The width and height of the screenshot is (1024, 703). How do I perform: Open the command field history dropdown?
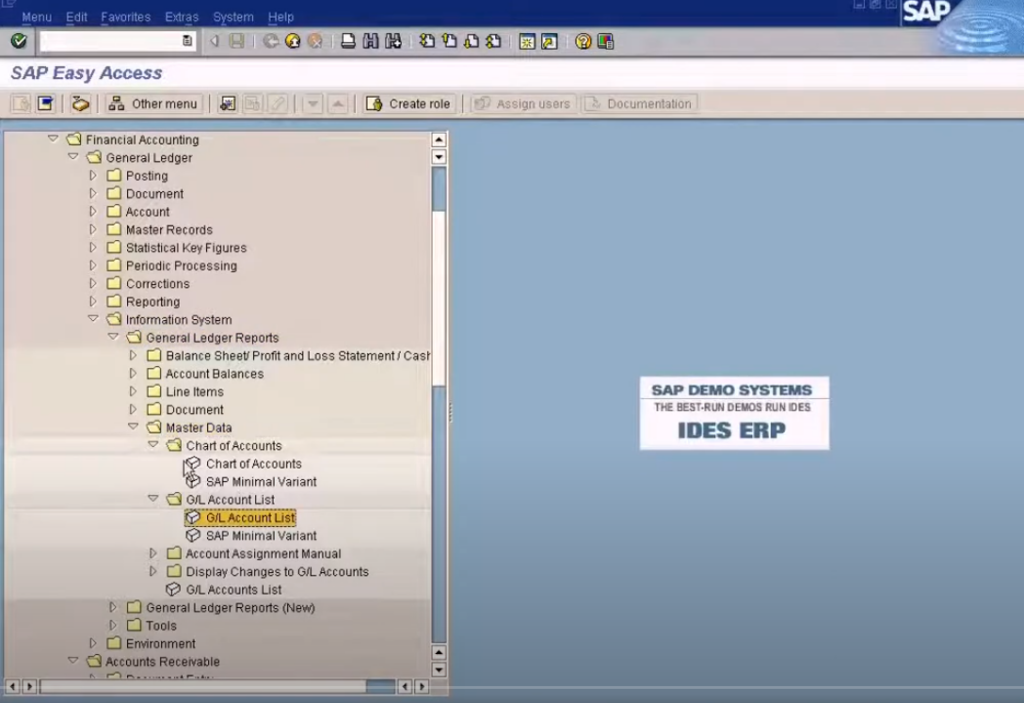(x=187, y=41)
